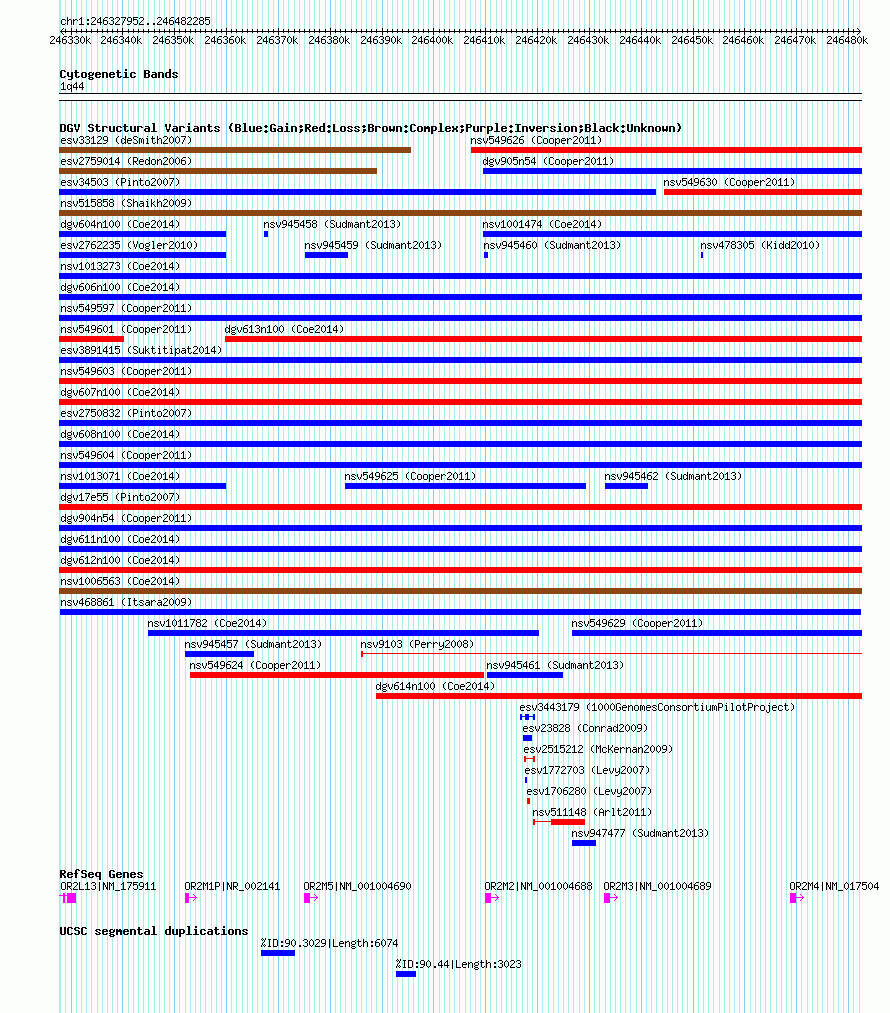
Task: Click the nsv945462 Sudmant2013 blue bar
Action: point(626,486)
